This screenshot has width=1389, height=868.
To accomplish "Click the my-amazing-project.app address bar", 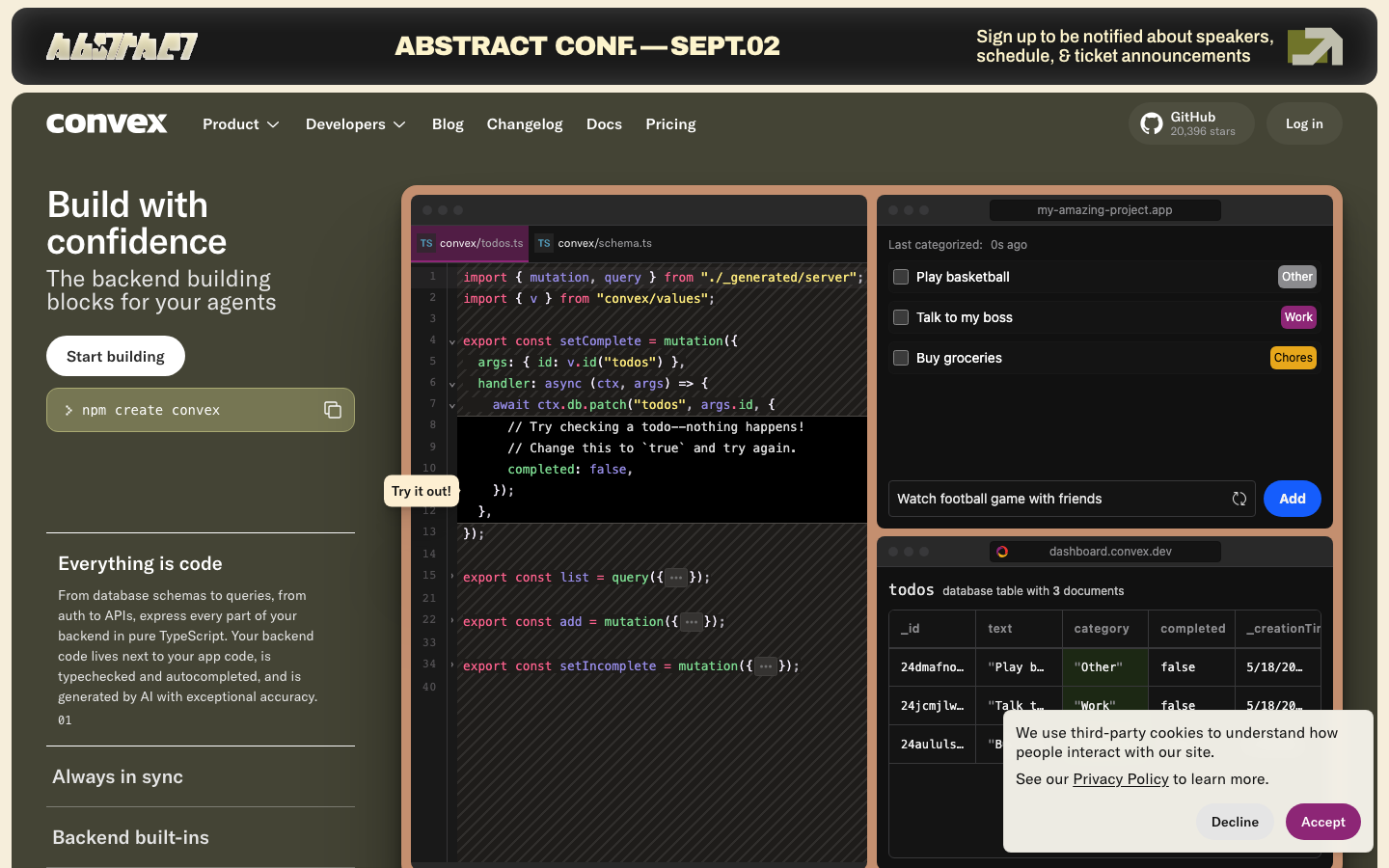I will click(1105, 210).
